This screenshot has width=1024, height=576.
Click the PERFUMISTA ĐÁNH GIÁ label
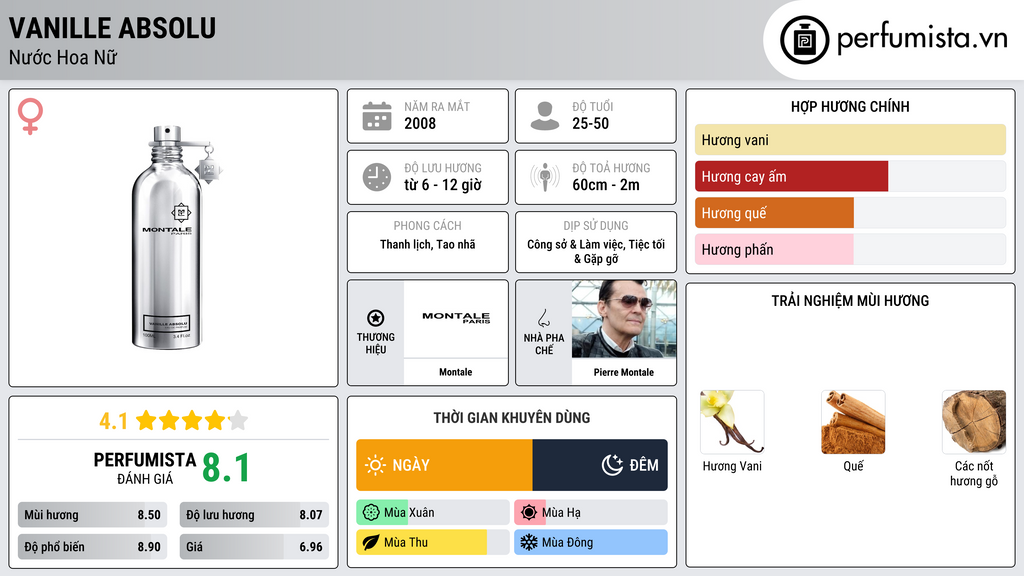coord(145,468)
